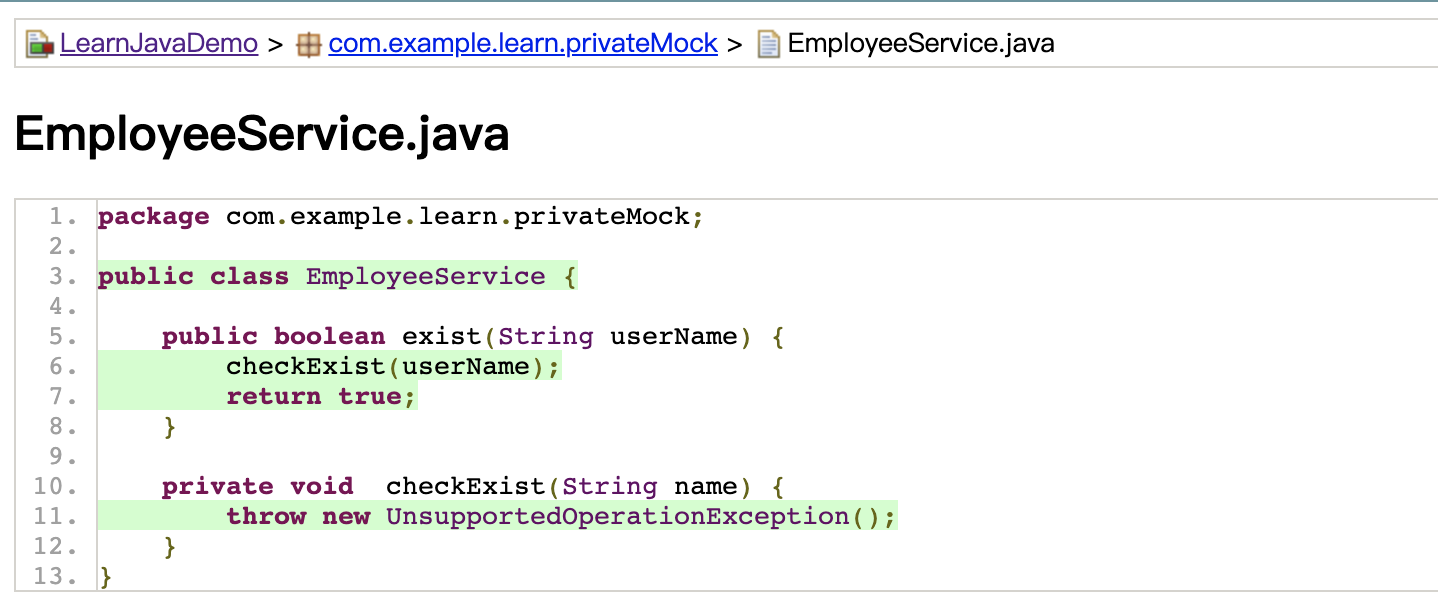This screenshot has height=610, width=1438.
Task: Click the private void checkExist signature
Action: [x=474, y=487]
